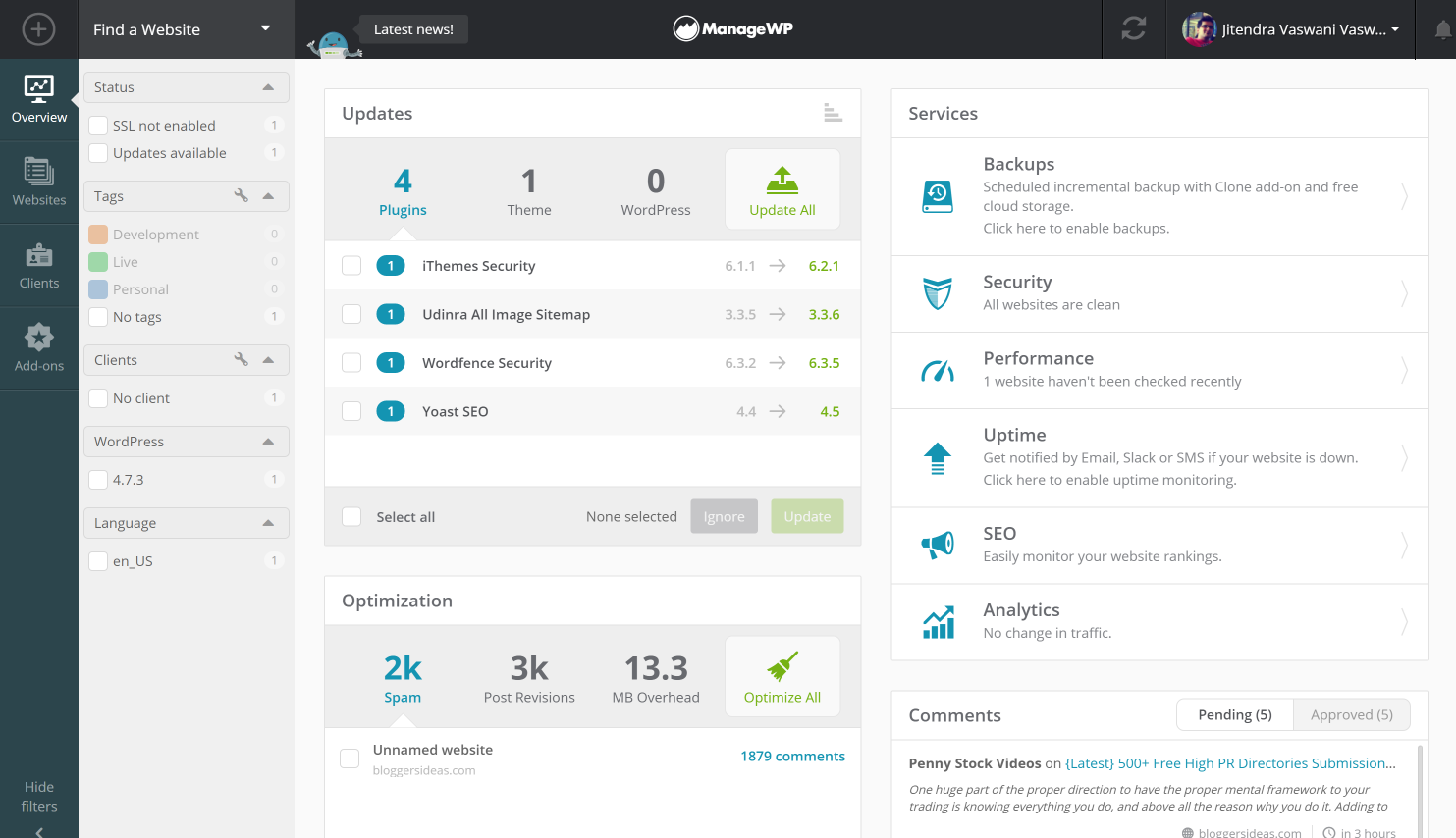Open the Tags edit wrench icon
Screen dimensions: 1456x838
(242, 196)
